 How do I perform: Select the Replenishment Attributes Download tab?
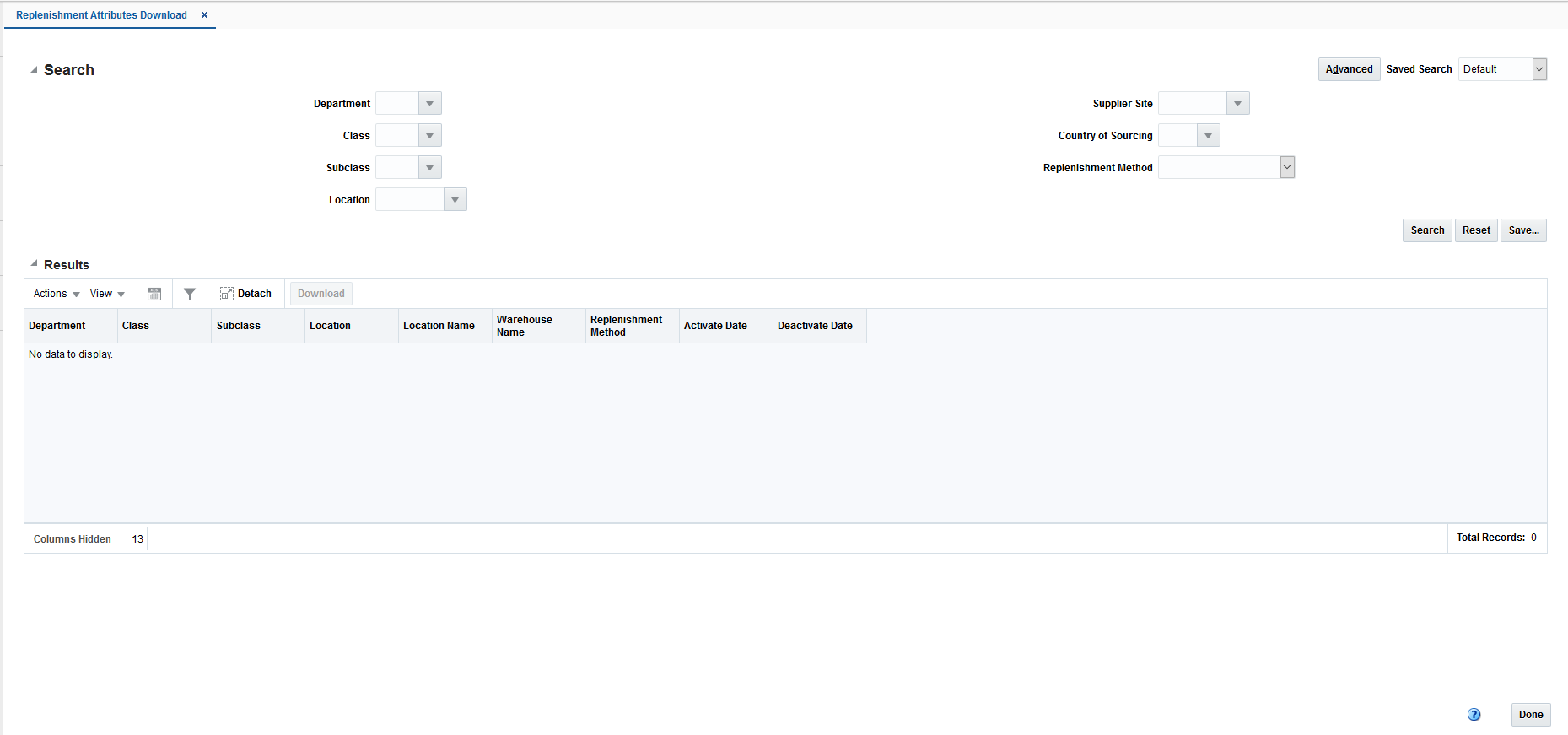[101, 15]
